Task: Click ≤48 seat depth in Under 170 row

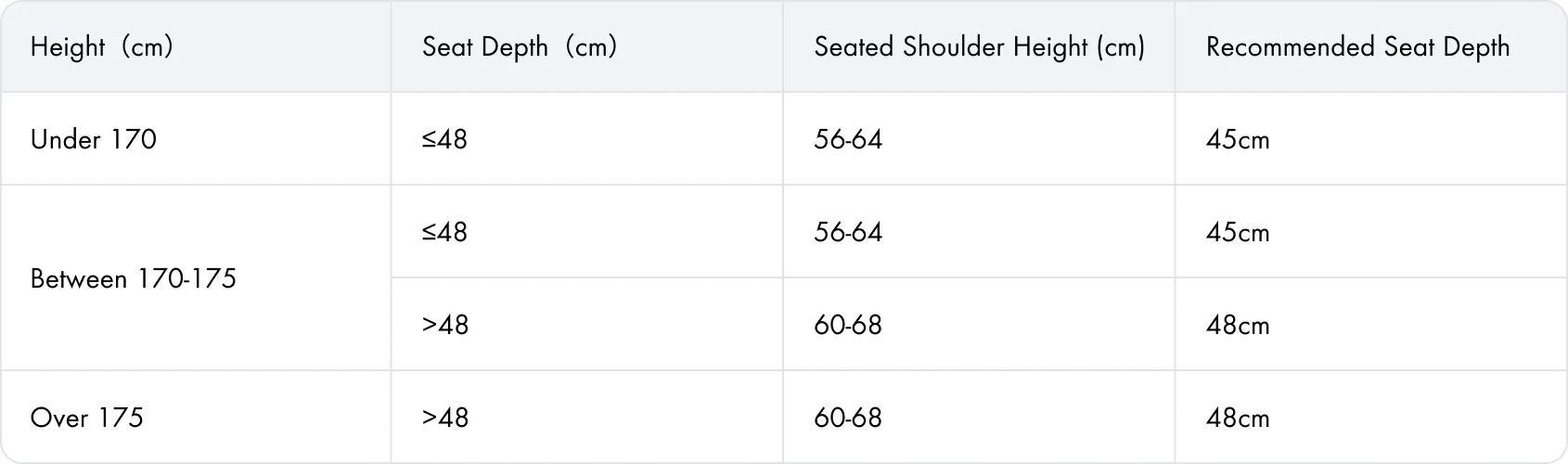Action: point(444,139)
